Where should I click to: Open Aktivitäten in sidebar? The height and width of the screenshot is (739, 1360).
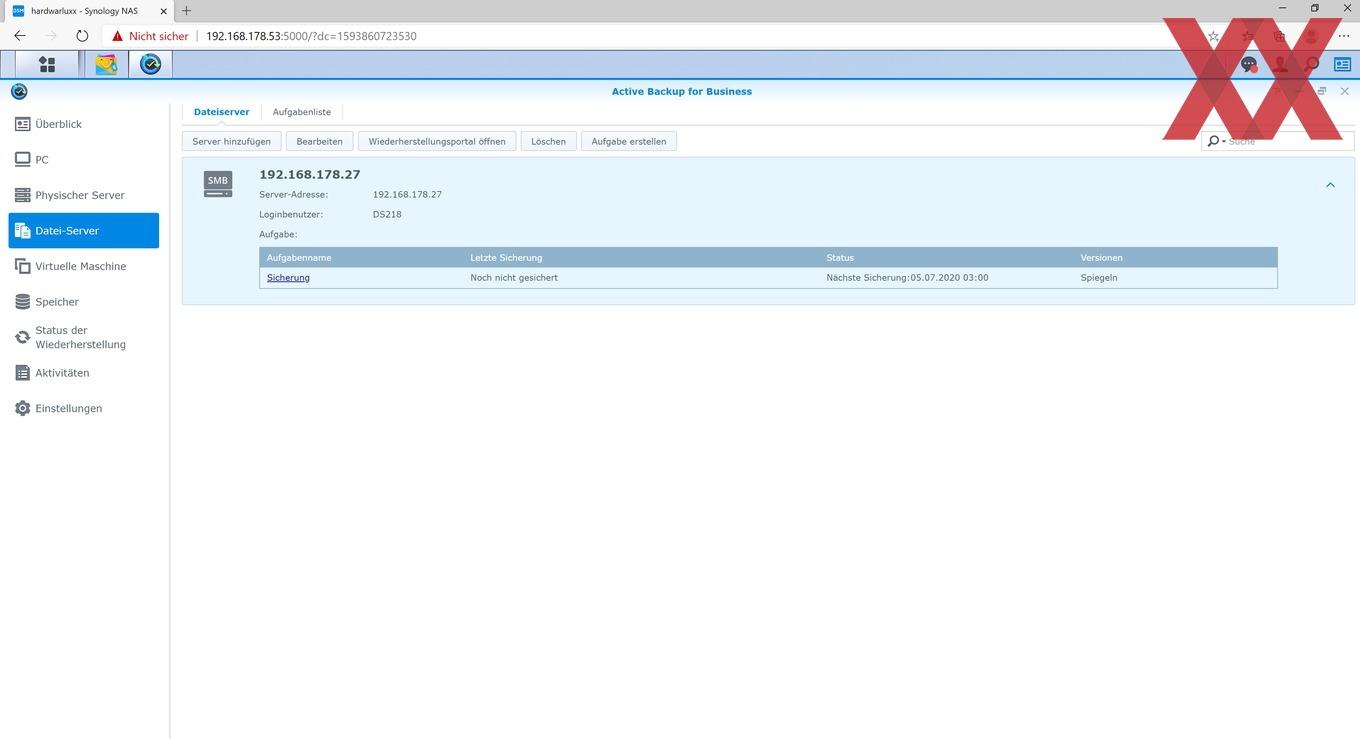84,372
